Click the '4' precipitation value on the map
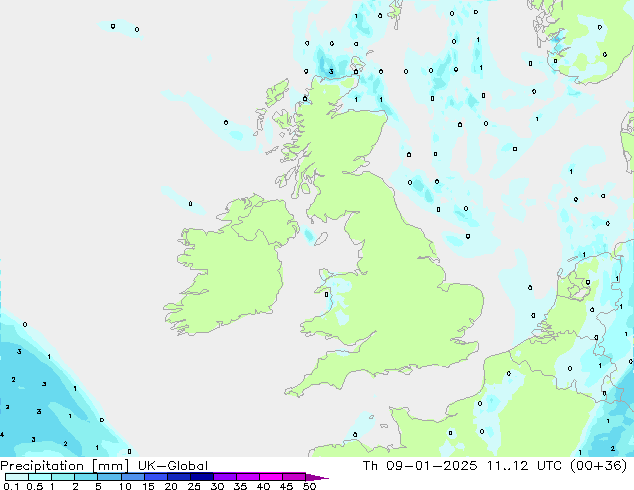 2,435
